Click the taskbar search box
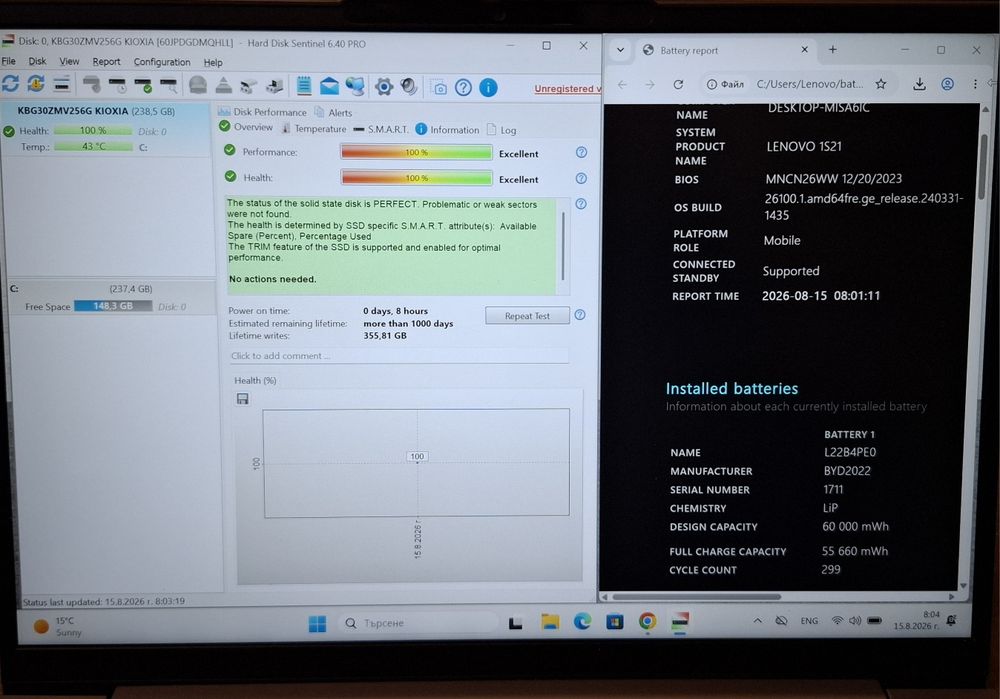The image size is (1000, 699). [418, 622]
